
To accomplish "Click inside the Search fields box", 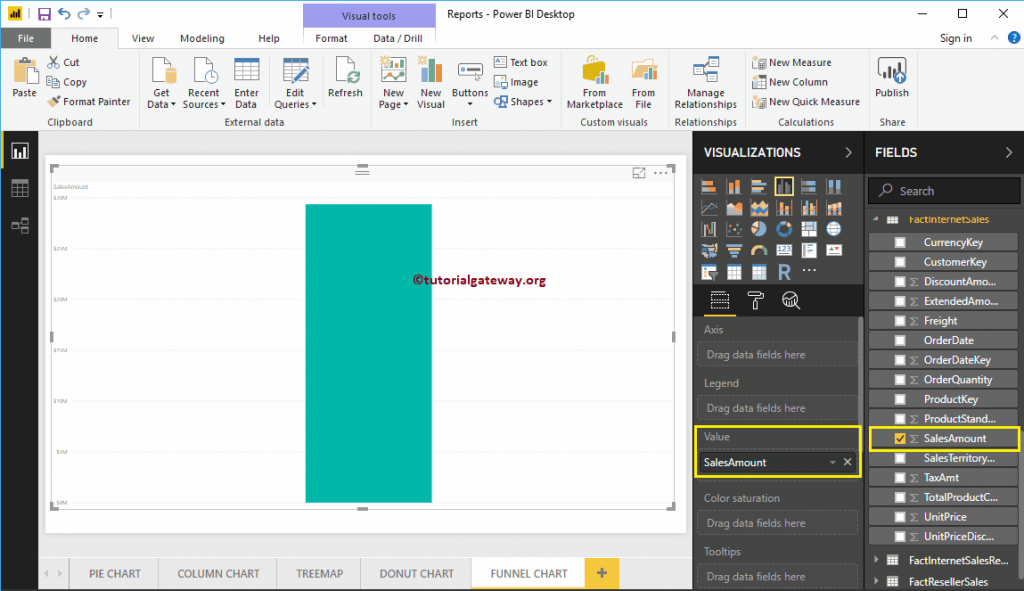I will click(943, 190).
